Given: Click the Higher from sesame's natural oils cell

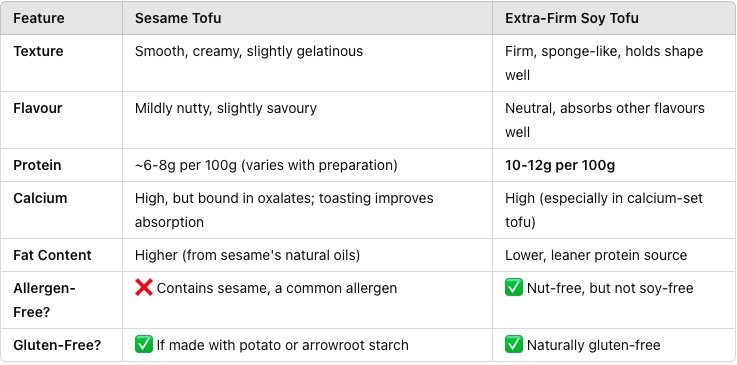Looking at the screenshot, I should pyautogui.click(x=247, y=255).
